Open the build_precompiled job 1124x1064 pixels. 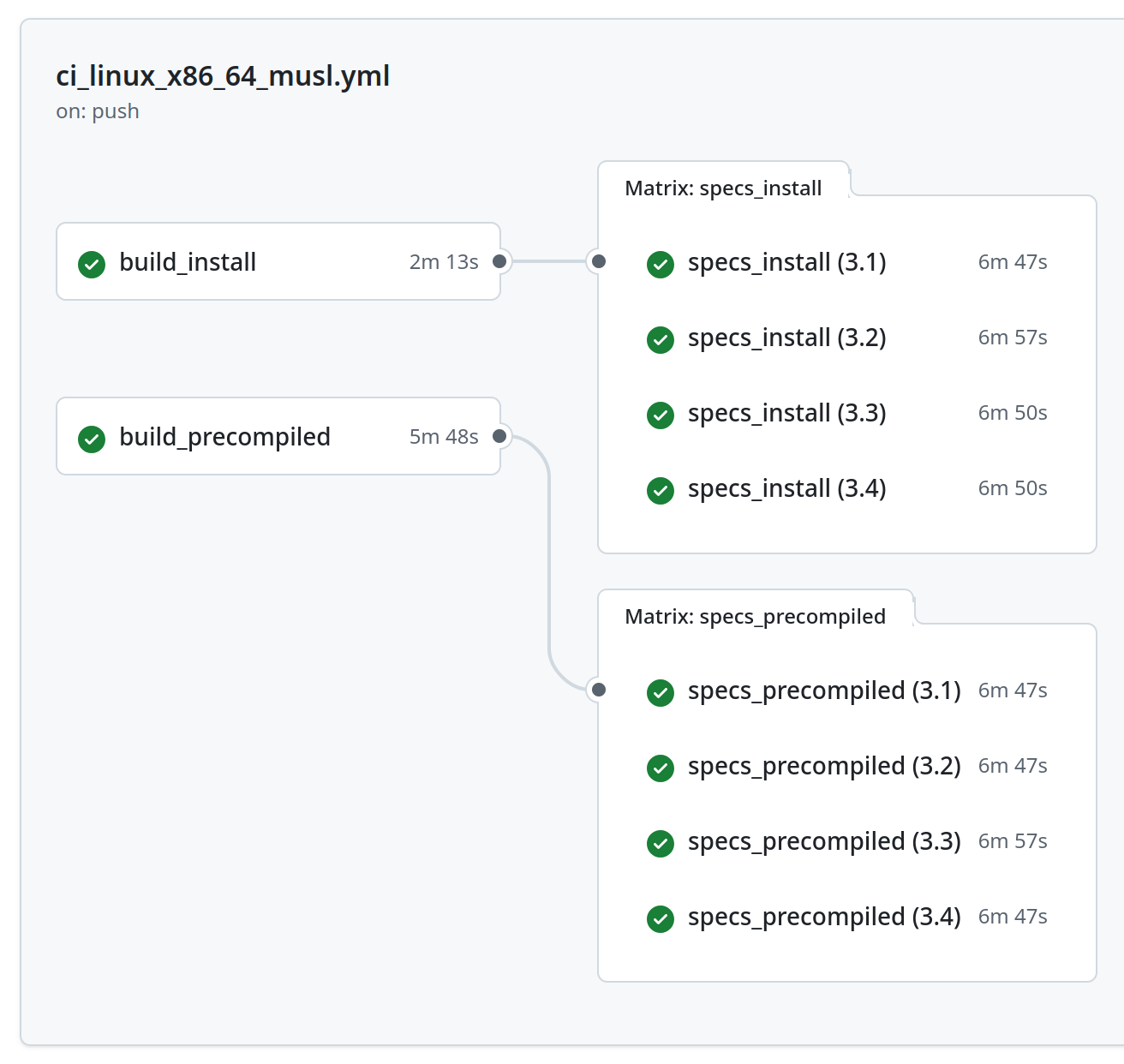coord(278,436)
